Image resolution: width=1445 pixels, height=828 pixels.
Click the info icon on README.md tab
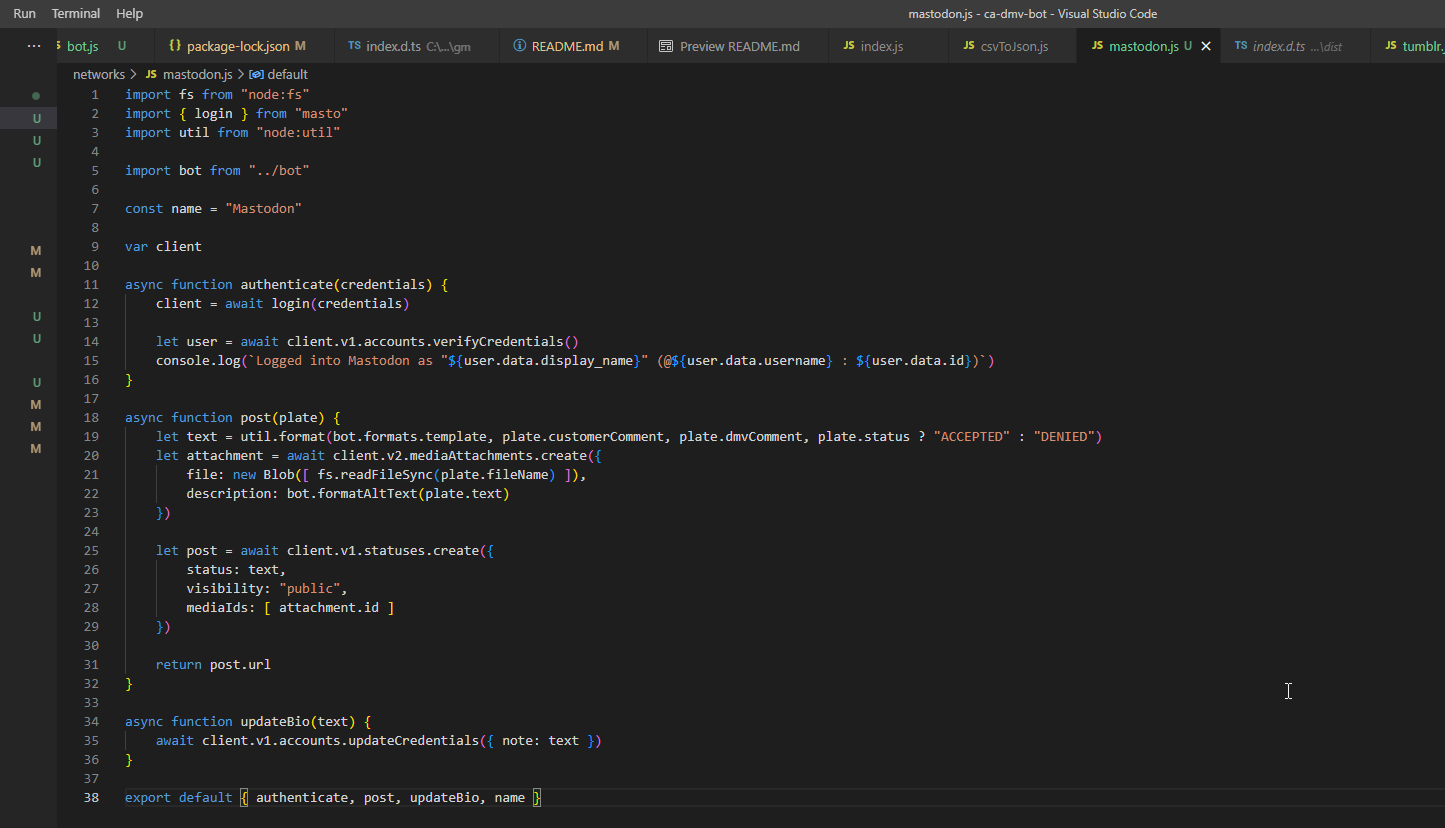(x=519, y=46)
